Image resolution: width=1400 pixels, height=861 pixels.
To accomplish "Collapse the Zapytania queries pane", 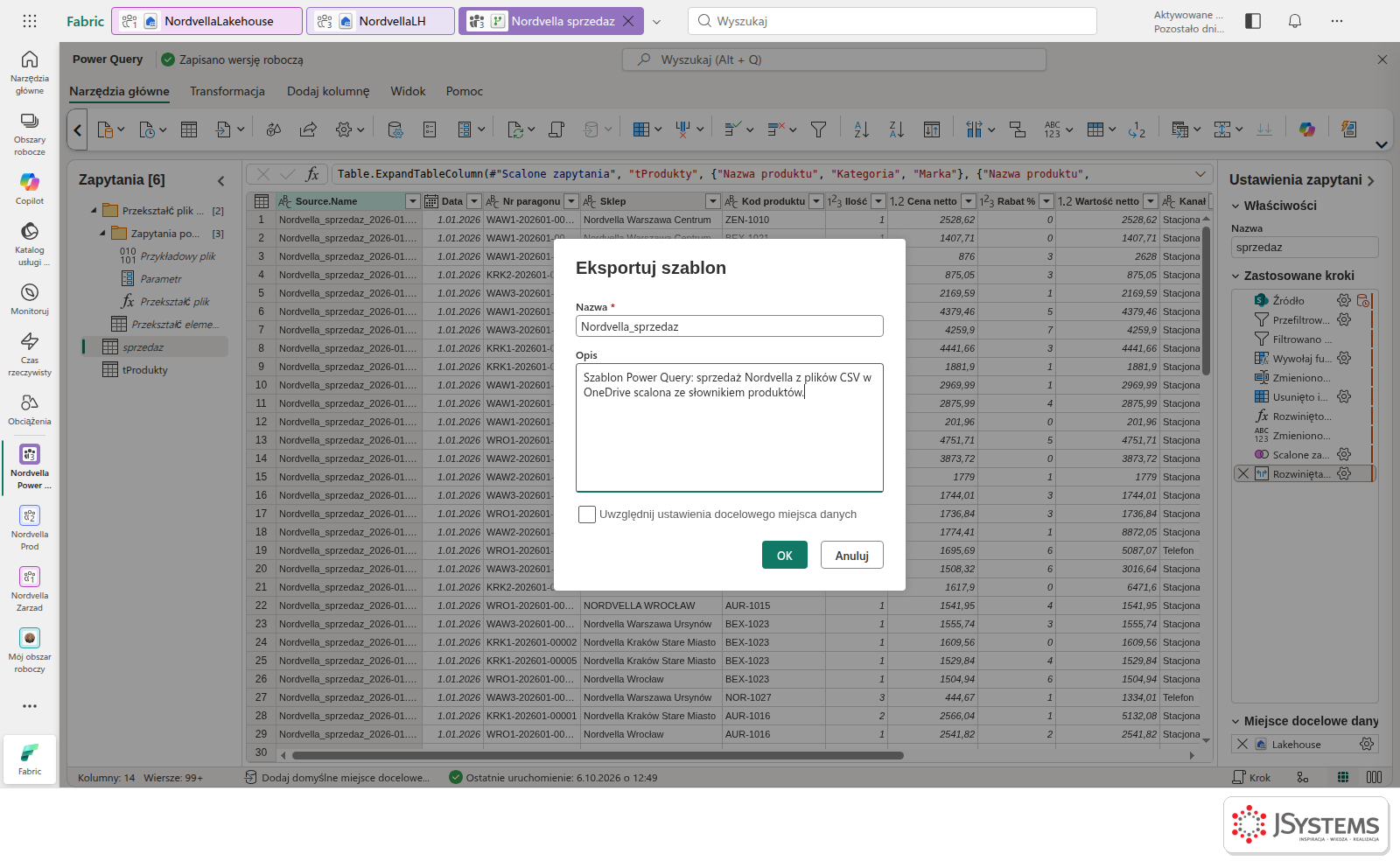I will [x=220, y=180].
